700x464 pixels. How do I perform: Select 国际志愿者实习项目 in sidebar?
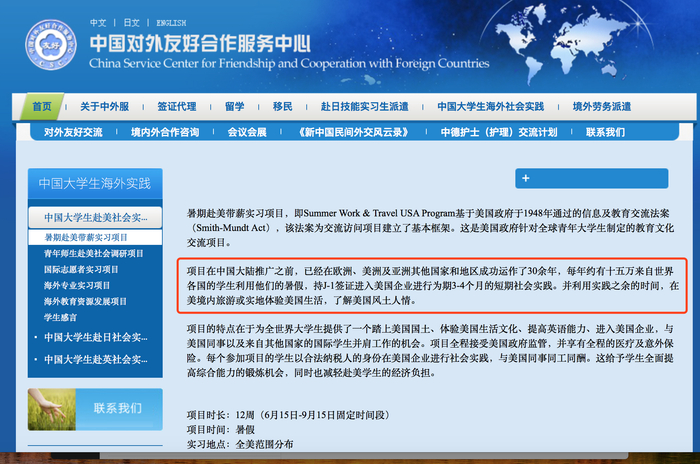pos(81,269)
